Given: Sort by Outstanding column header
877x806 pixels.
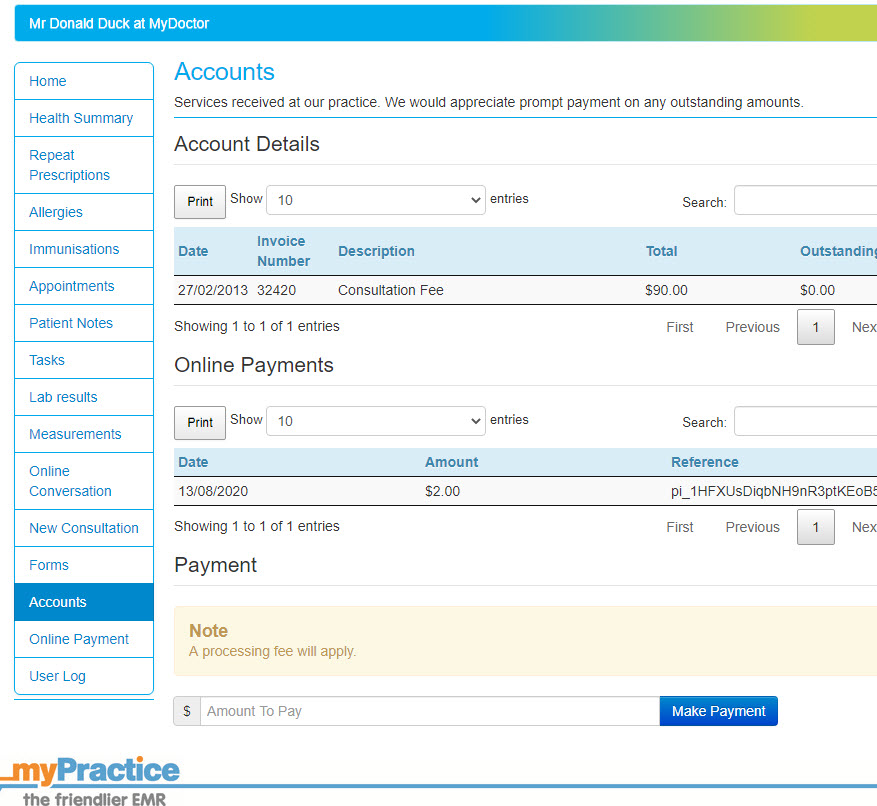Looking at the screenshot, I should (838, 251).
